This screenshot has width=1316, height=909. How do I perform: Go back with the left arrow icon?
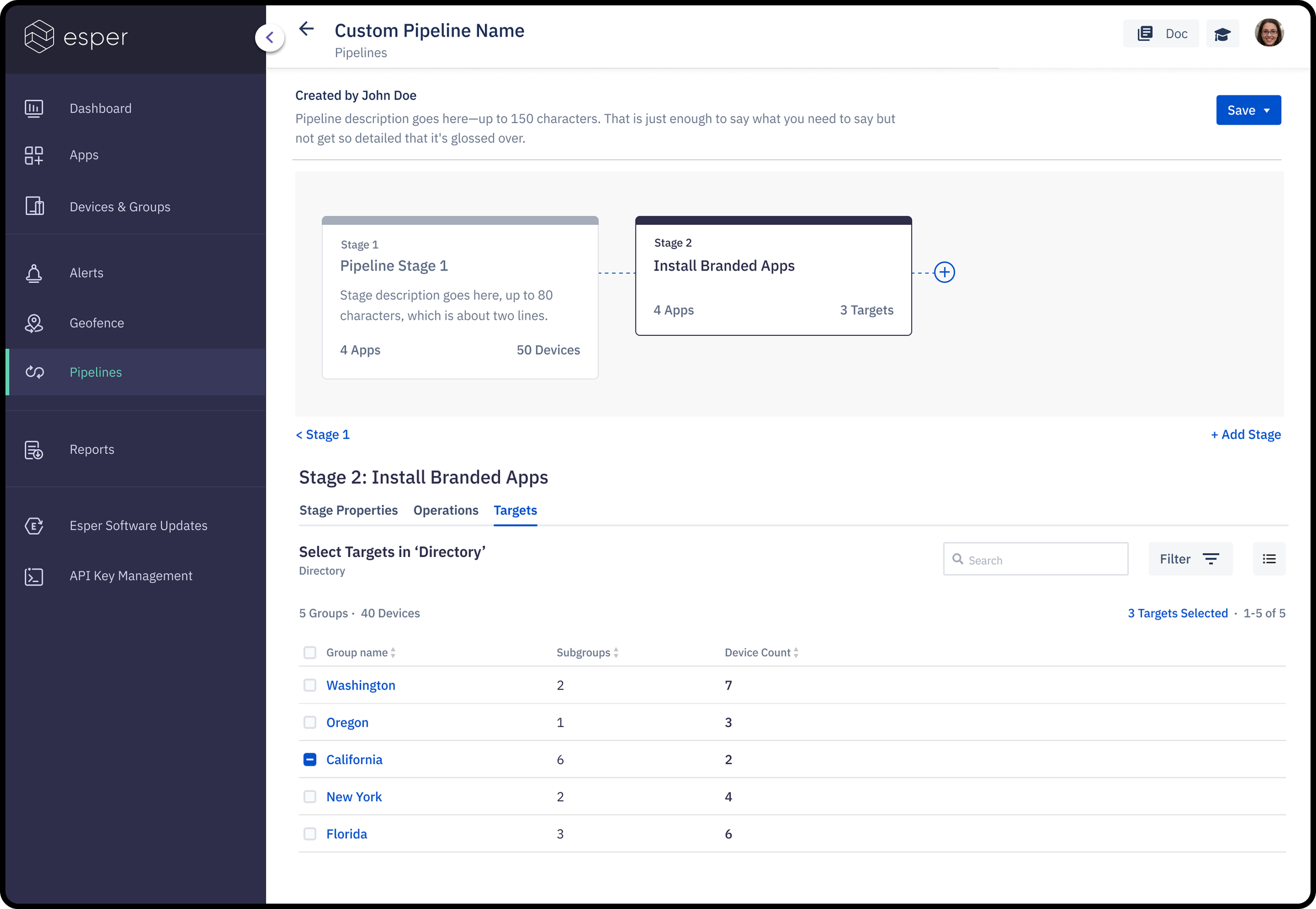(306, 29)
